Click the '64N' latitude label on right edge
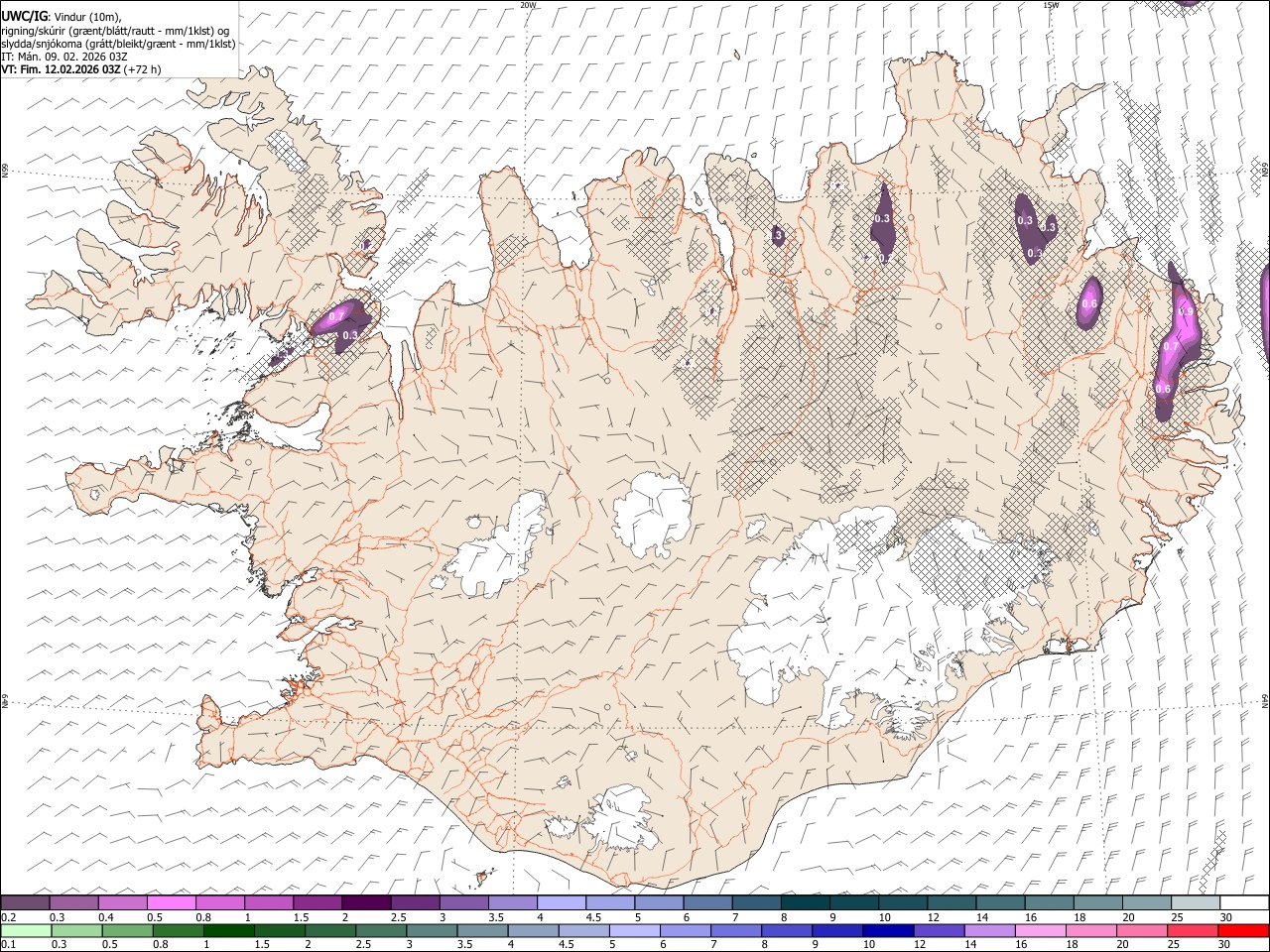This screenshot has width=1270, height=952. pyautogui.click(x=1265, y=699)
